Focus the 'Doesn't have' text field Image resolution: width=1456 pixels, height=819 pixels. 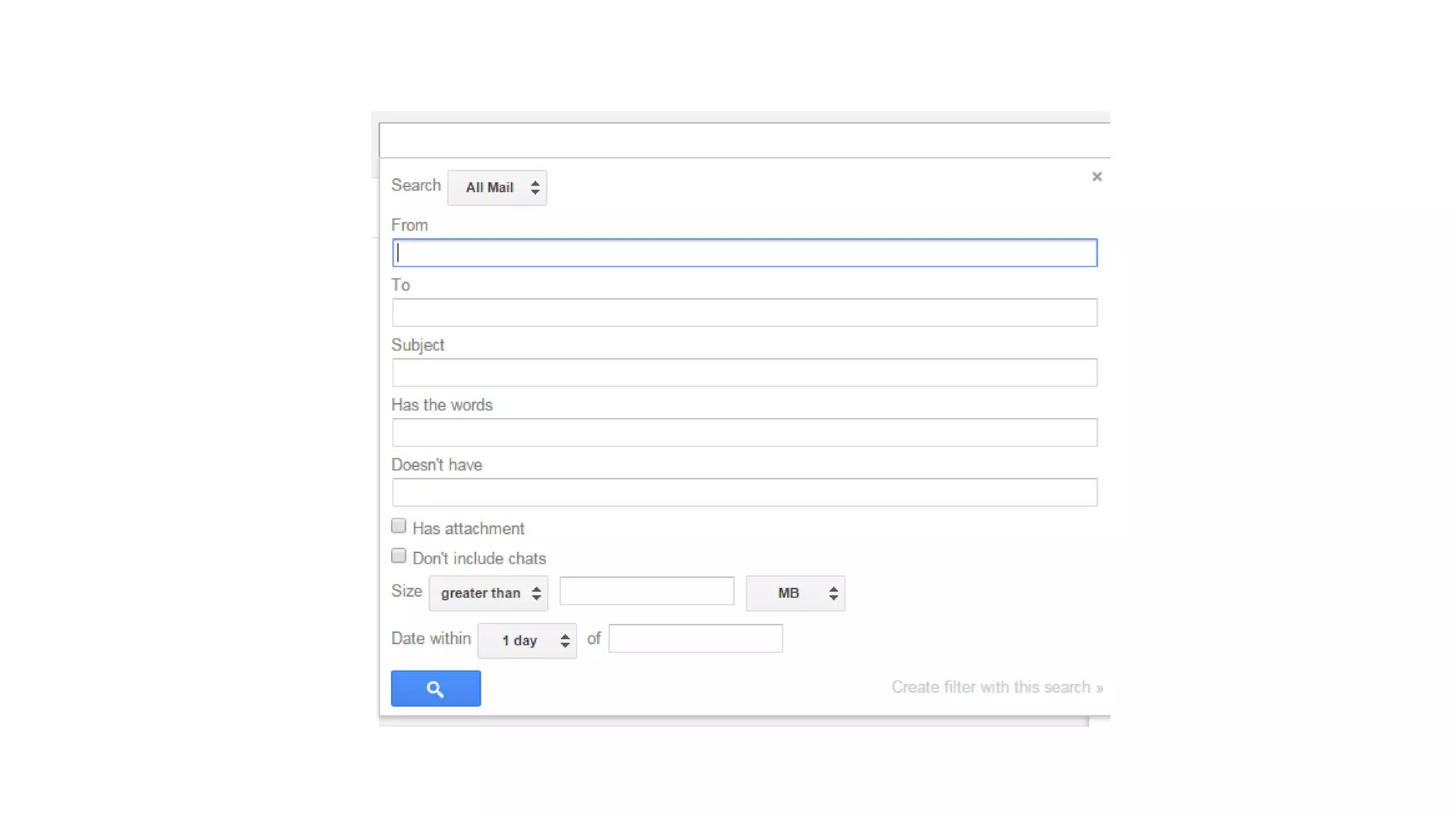tap(744, 492)
